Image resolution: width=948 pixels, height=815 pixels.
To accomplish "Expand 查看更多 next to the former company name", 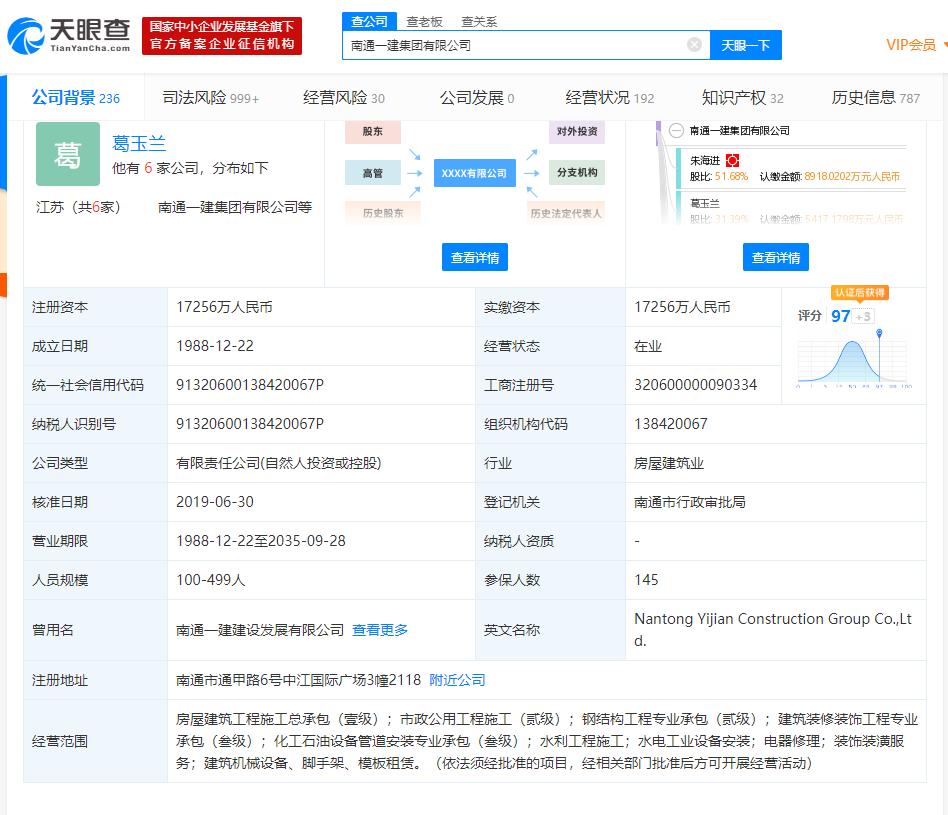I will point(379,630).
